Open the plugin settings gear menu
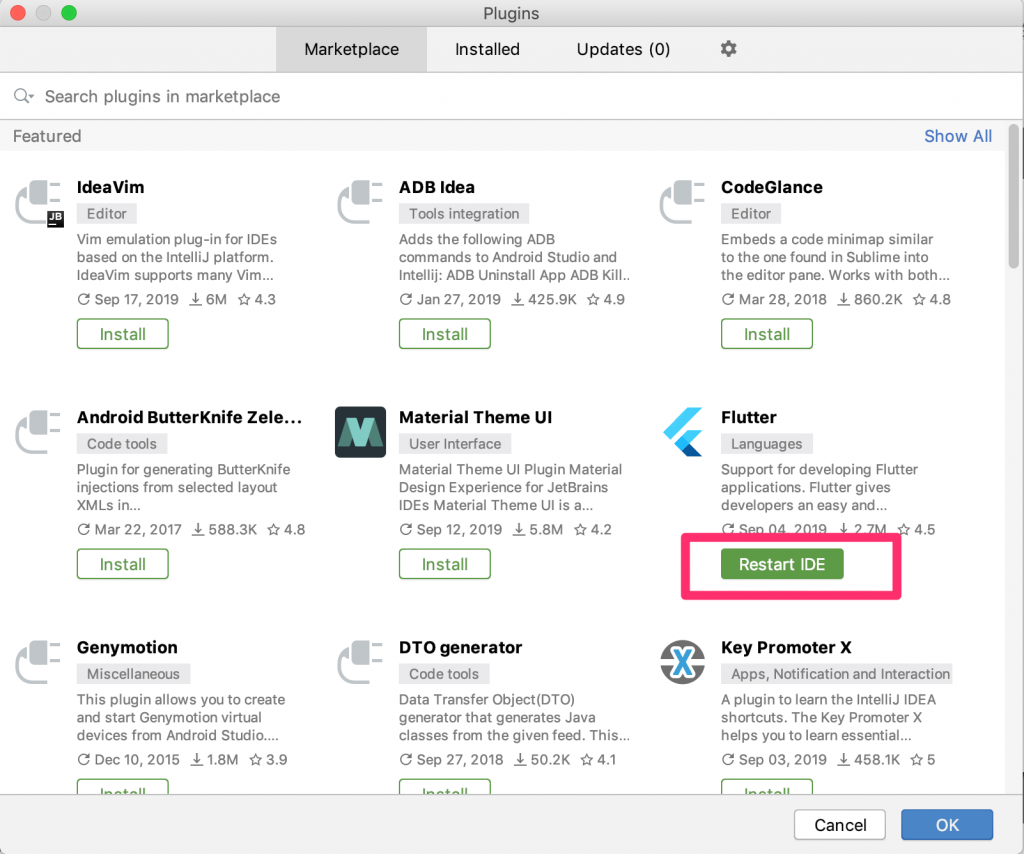The width and height of the screenshot is (1024, 854). point(728,48)
